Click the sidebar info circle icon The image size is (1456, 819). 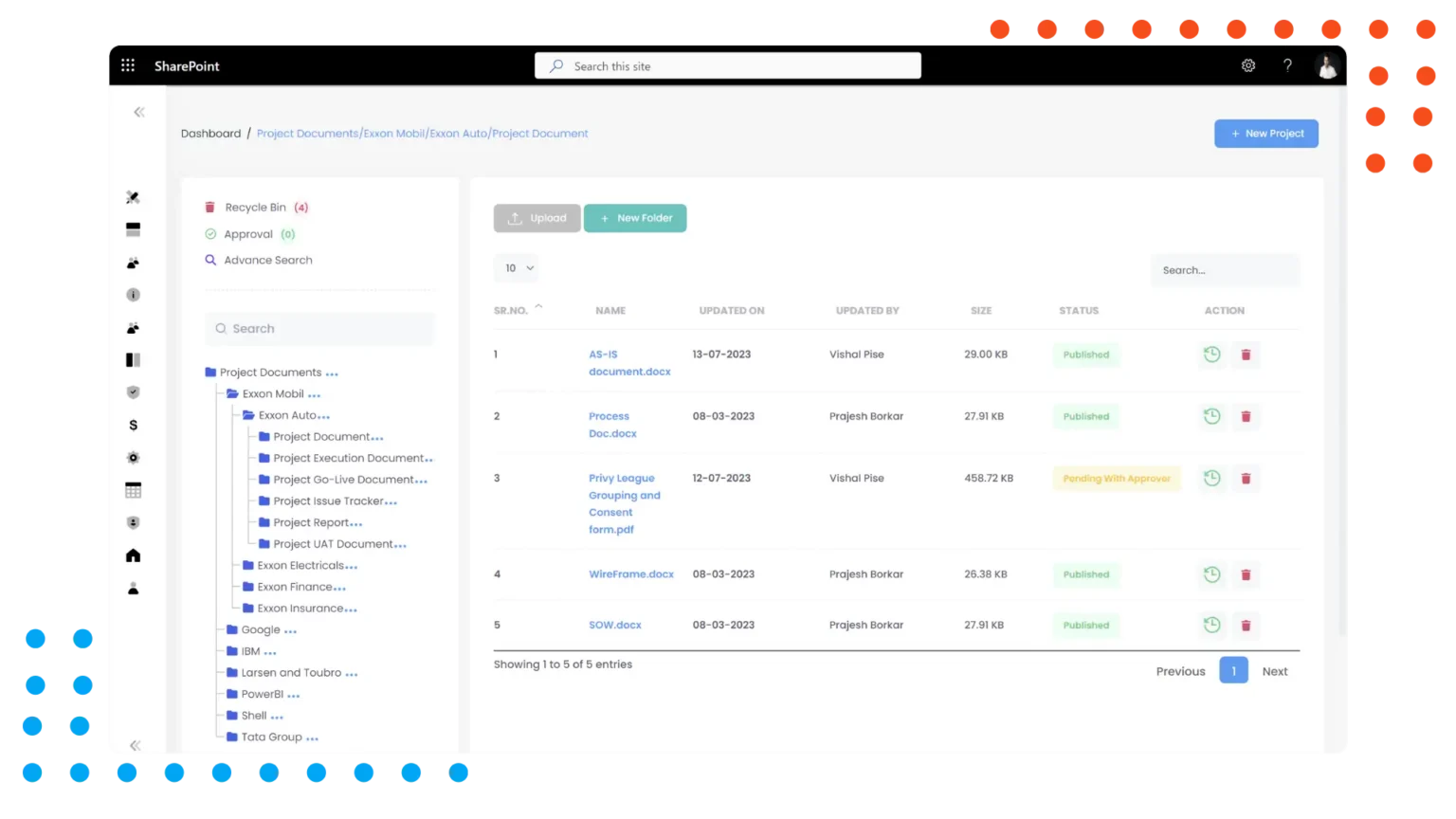pyautogui.click(x=133, y=295)
